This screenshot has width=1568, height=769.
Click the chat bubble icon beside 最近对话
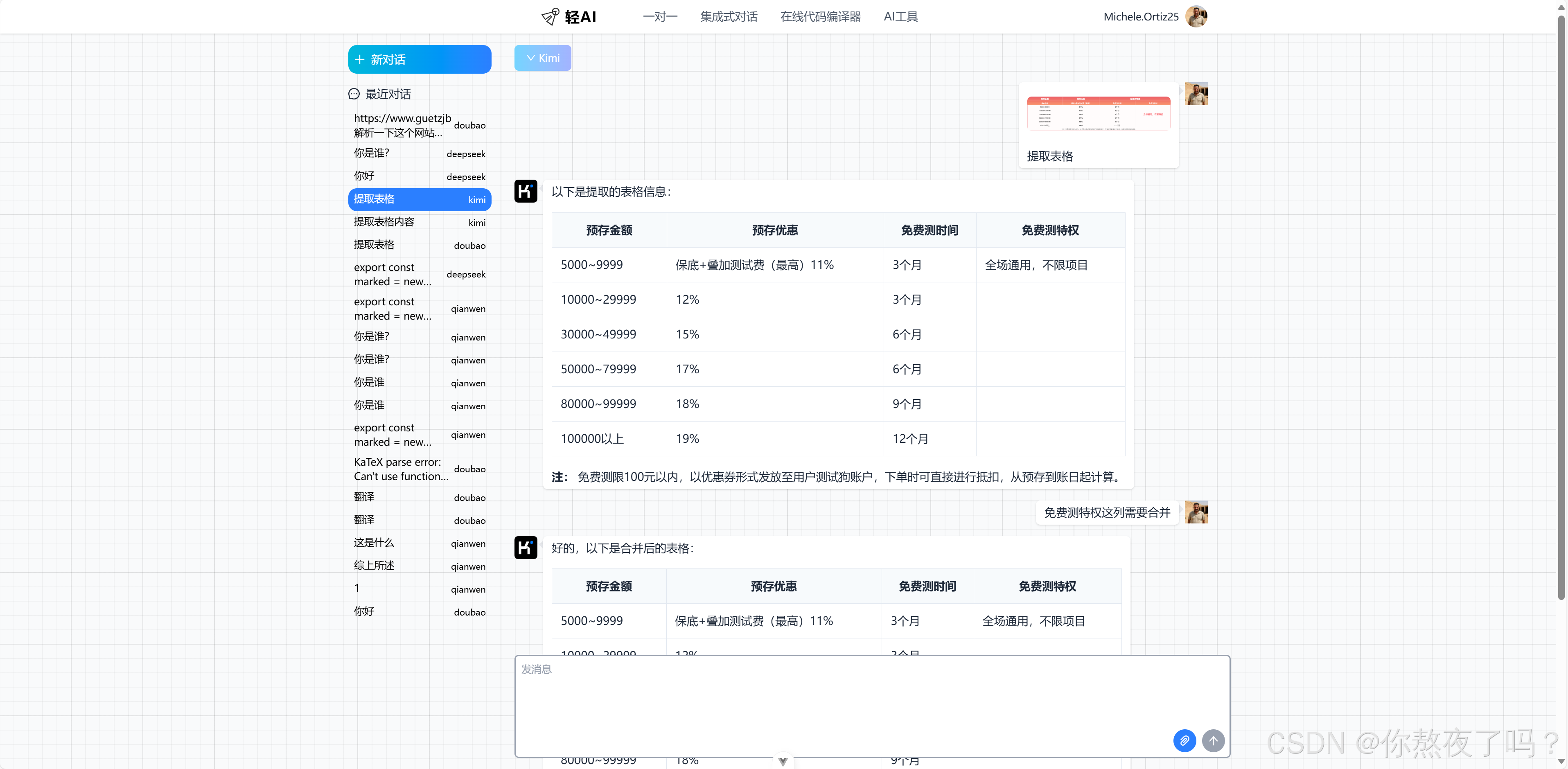coord(354,94)
